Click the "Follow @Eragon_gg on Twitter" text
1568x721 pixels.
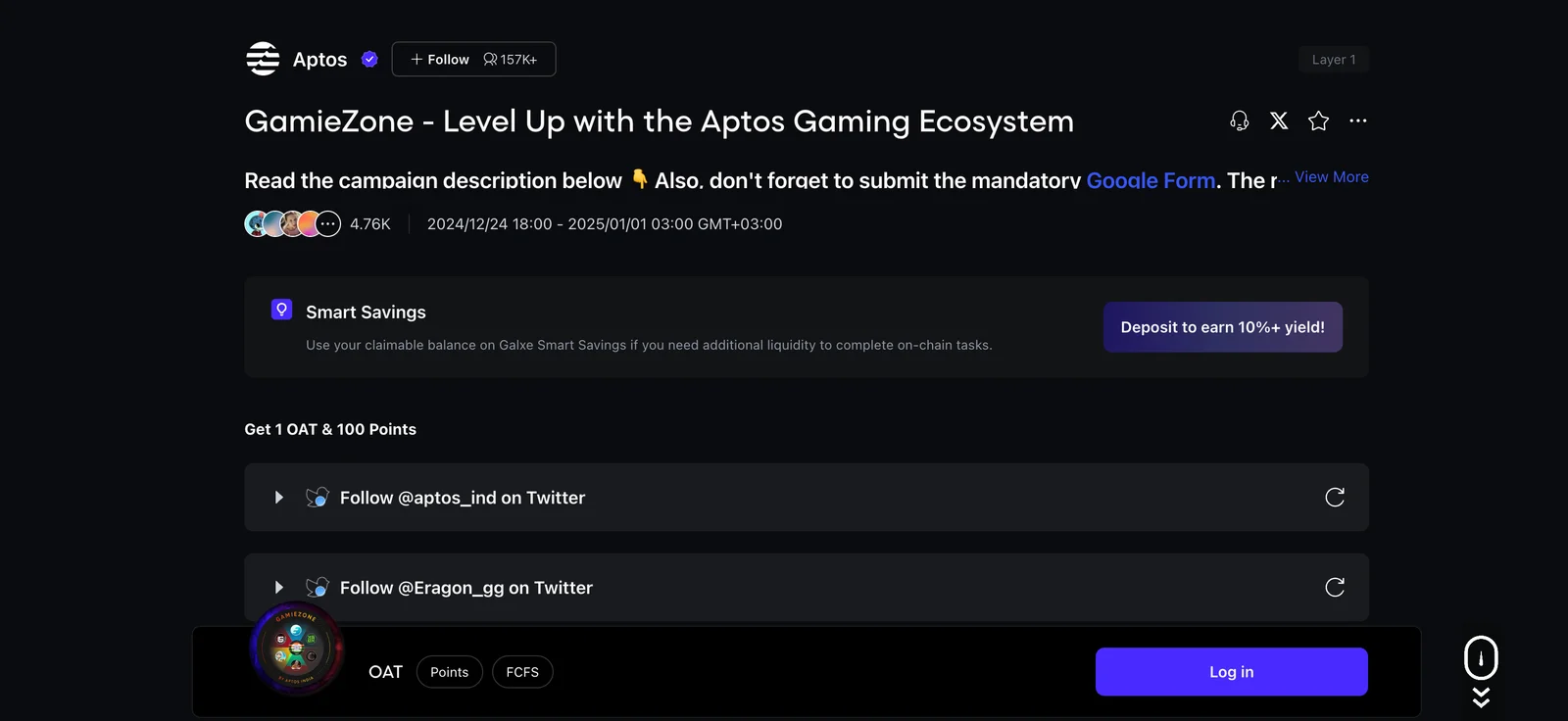(466, 588)
